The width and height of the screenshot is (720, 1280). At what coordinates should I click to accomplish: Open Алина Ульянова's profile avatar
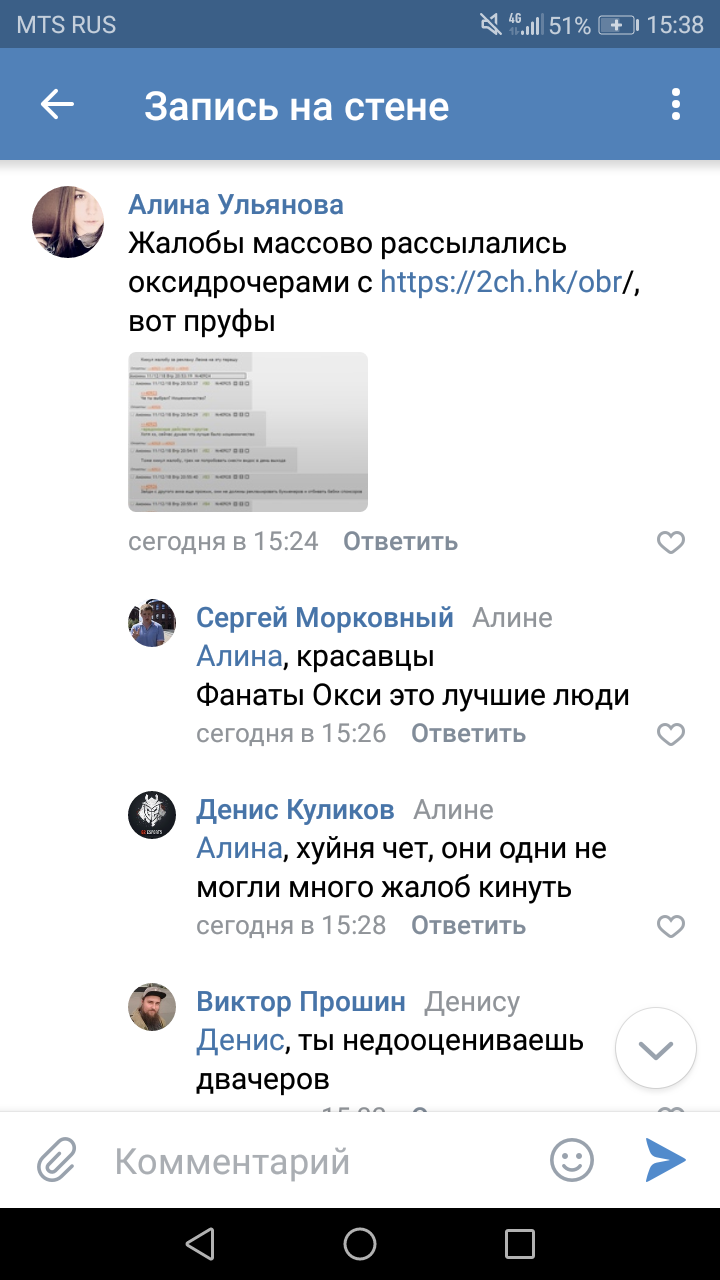(69, 222)
